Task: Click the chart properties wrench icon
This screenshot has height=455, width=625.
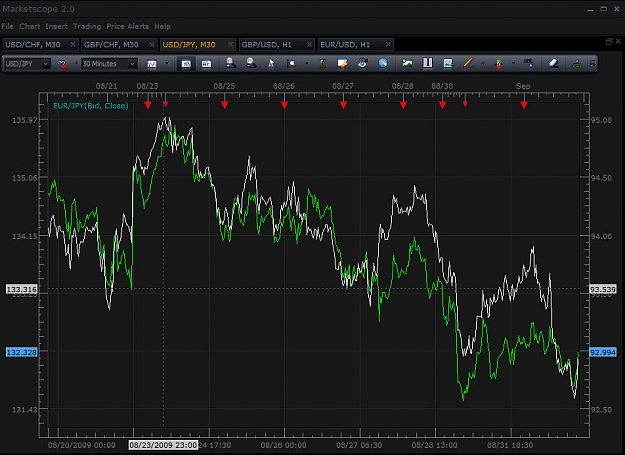Action: [x=342, y=63]
